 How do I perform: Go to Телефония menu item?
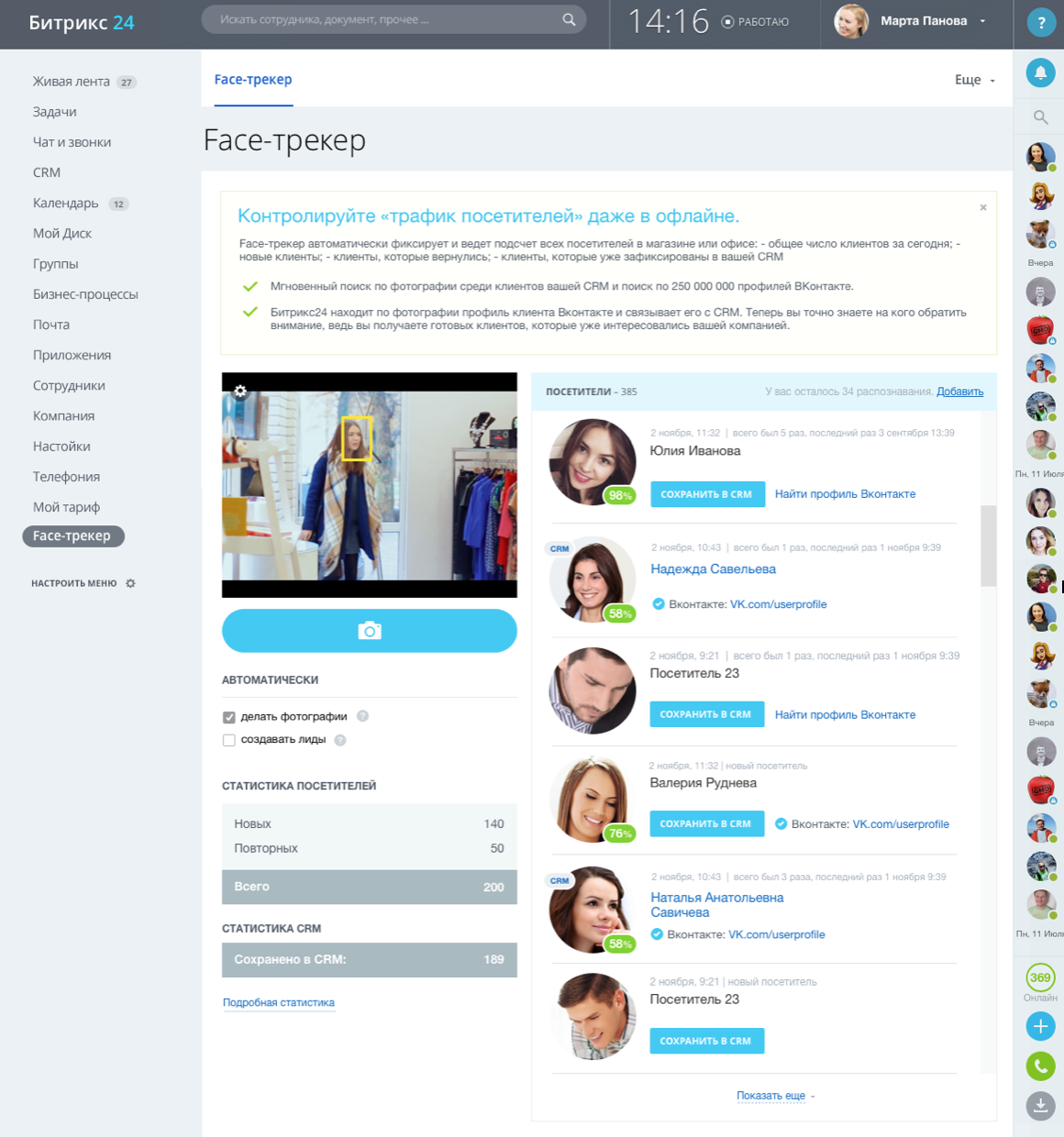[x=67, y=477]
